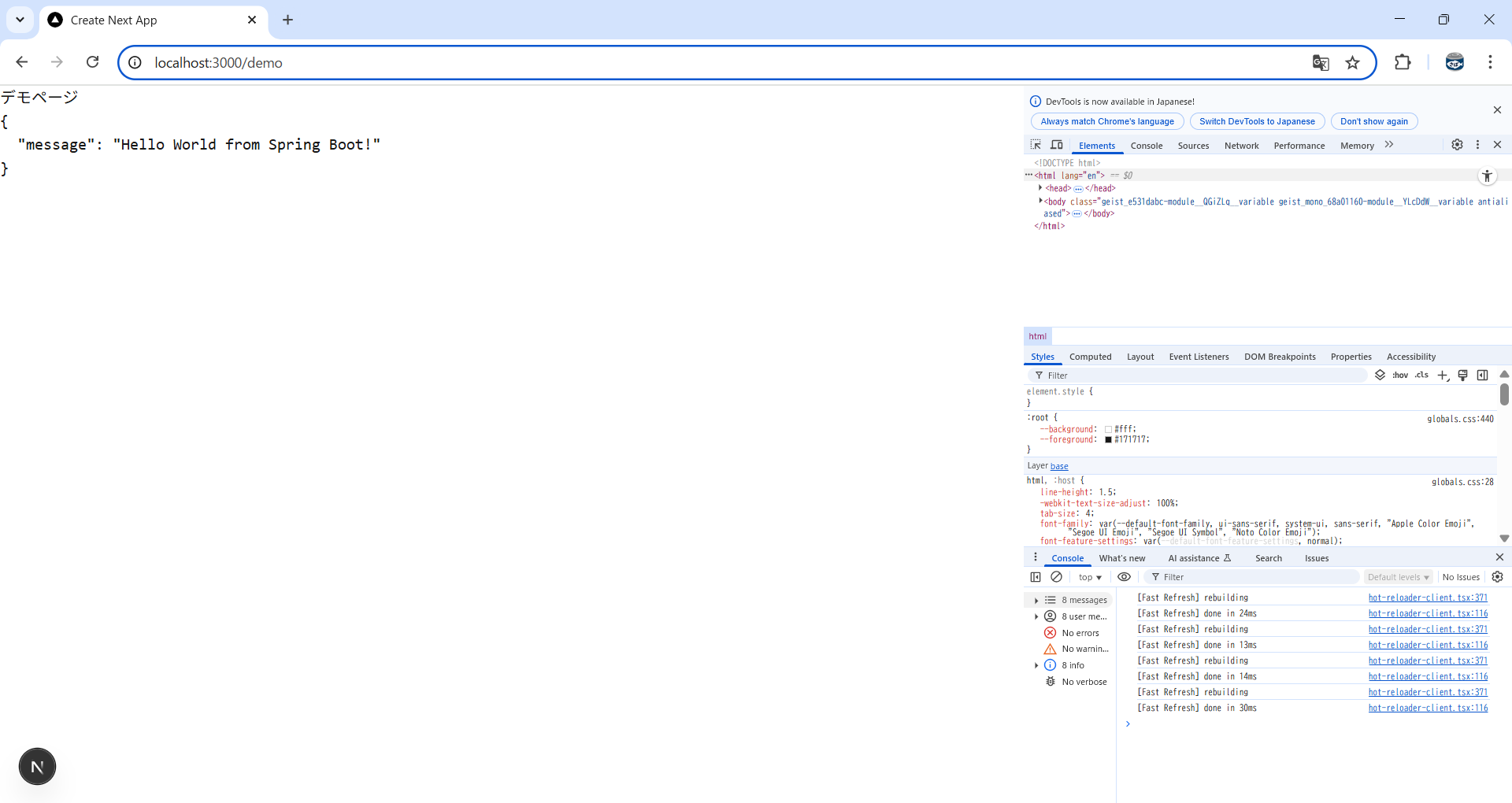The width and height of the screenshot is (1512, 803).
Task: Clear the console with the block icon
Action: click(1057, 576)
